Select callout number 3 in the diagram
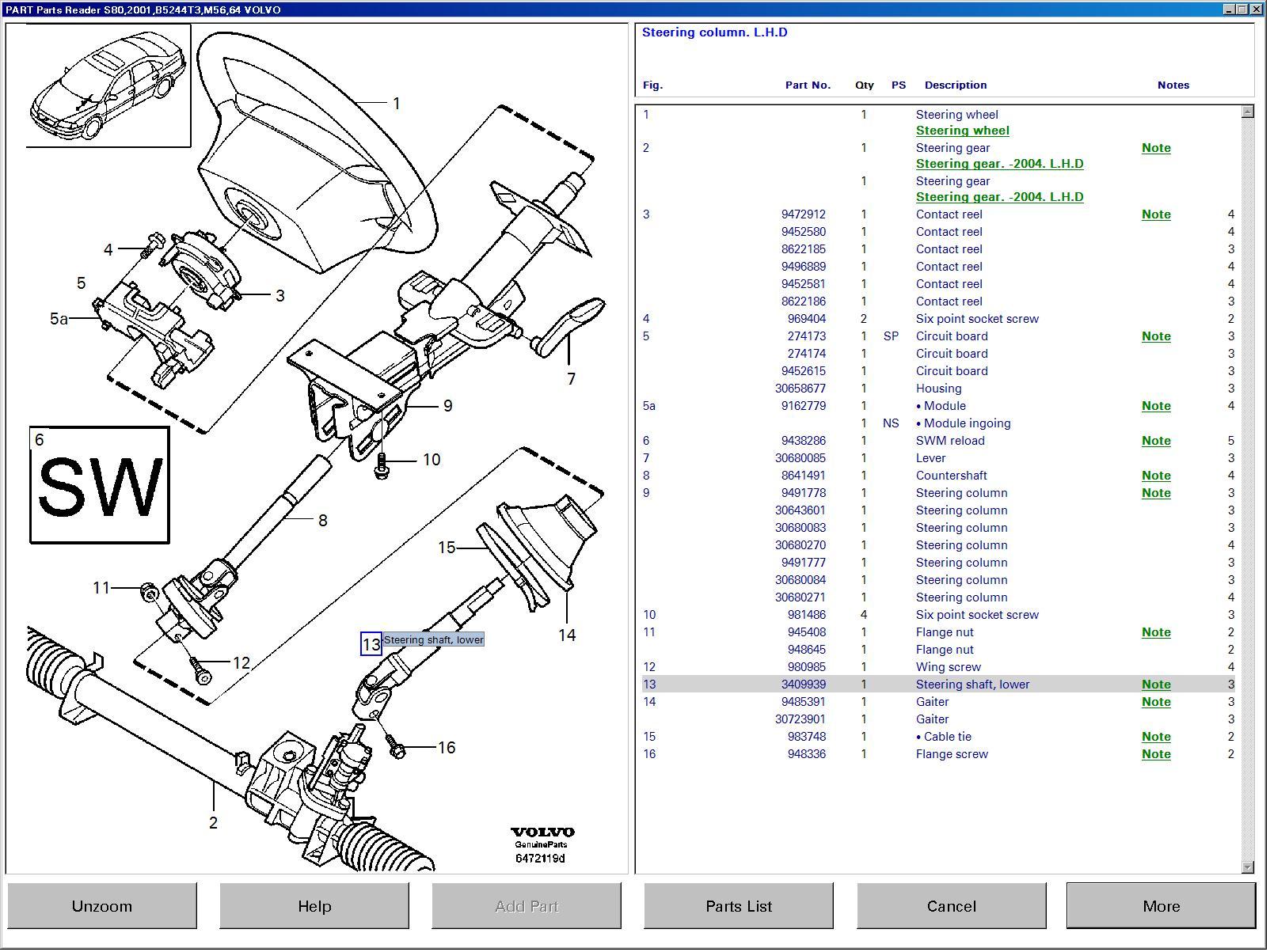 point(279,296)
